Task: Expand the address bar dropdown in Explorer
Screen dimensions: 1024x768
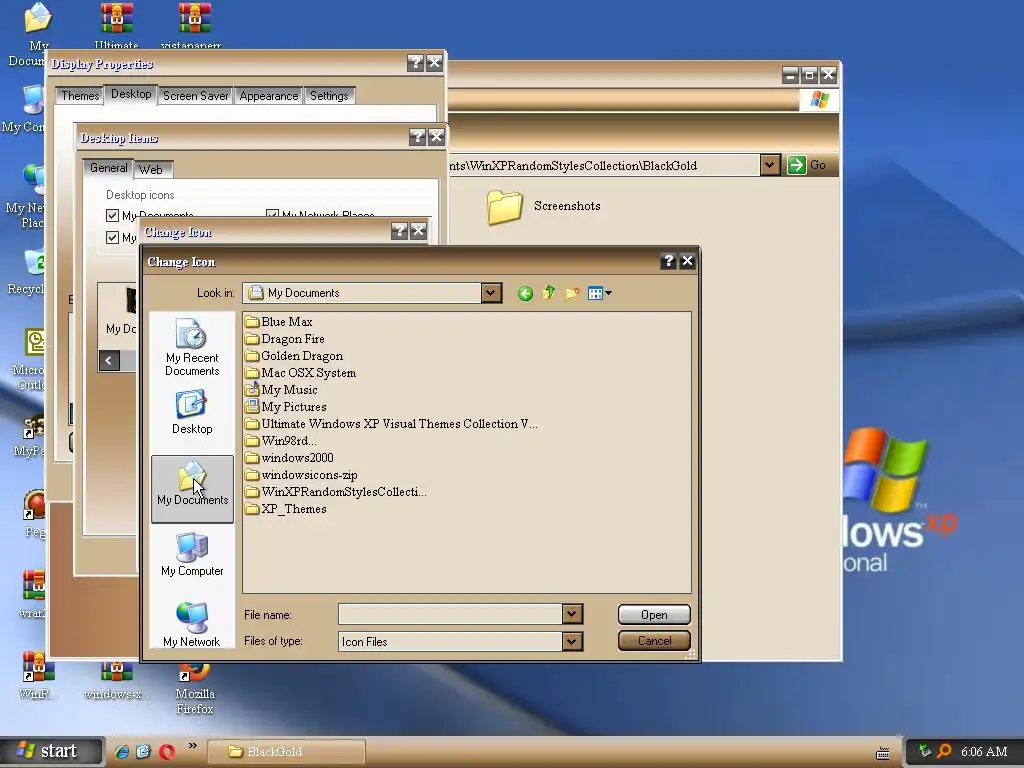Action: [x=770, y=165]
